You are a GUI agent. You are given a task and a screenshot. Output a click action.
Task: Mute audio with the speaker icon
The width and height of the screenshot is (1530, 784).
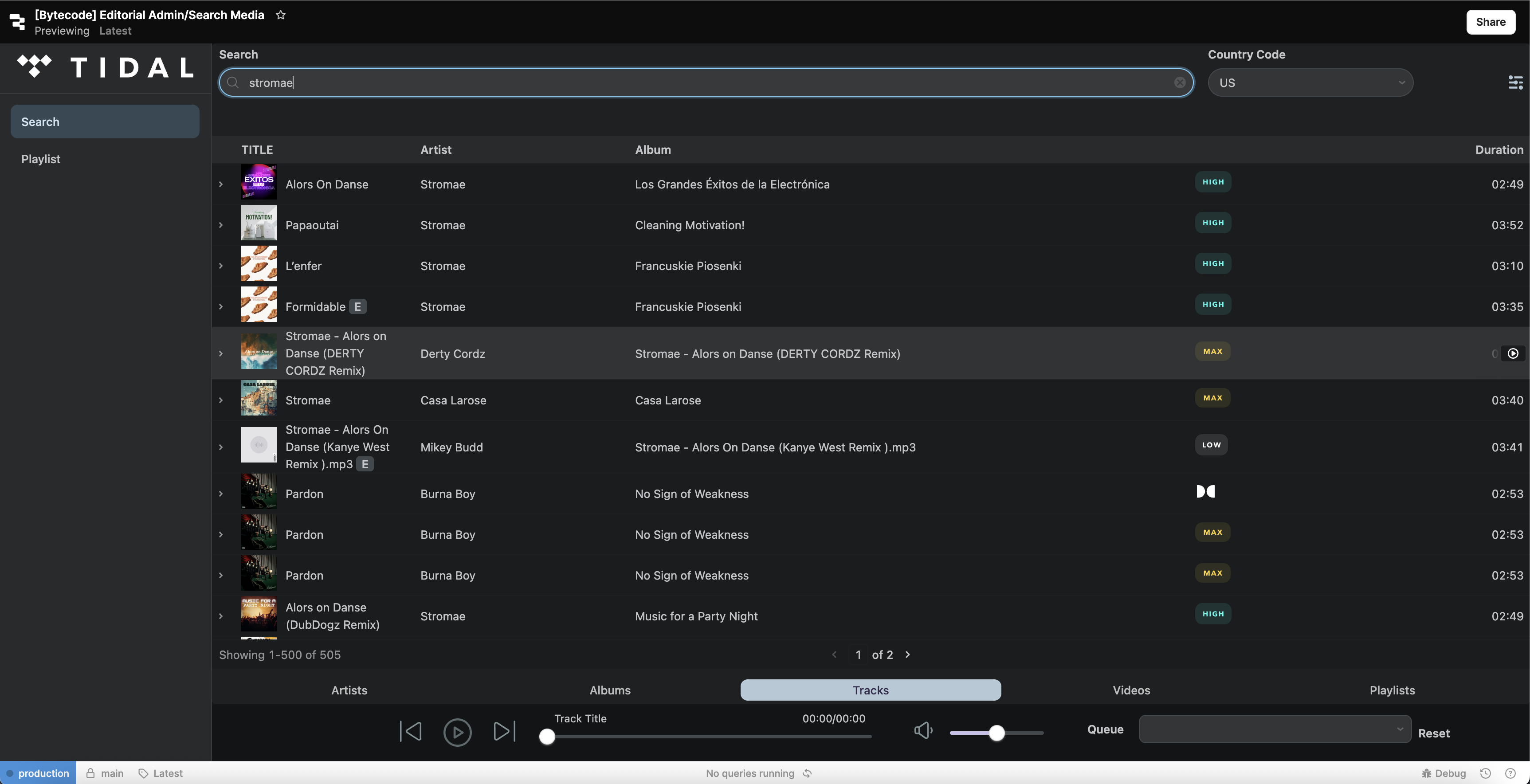point(923,730)
